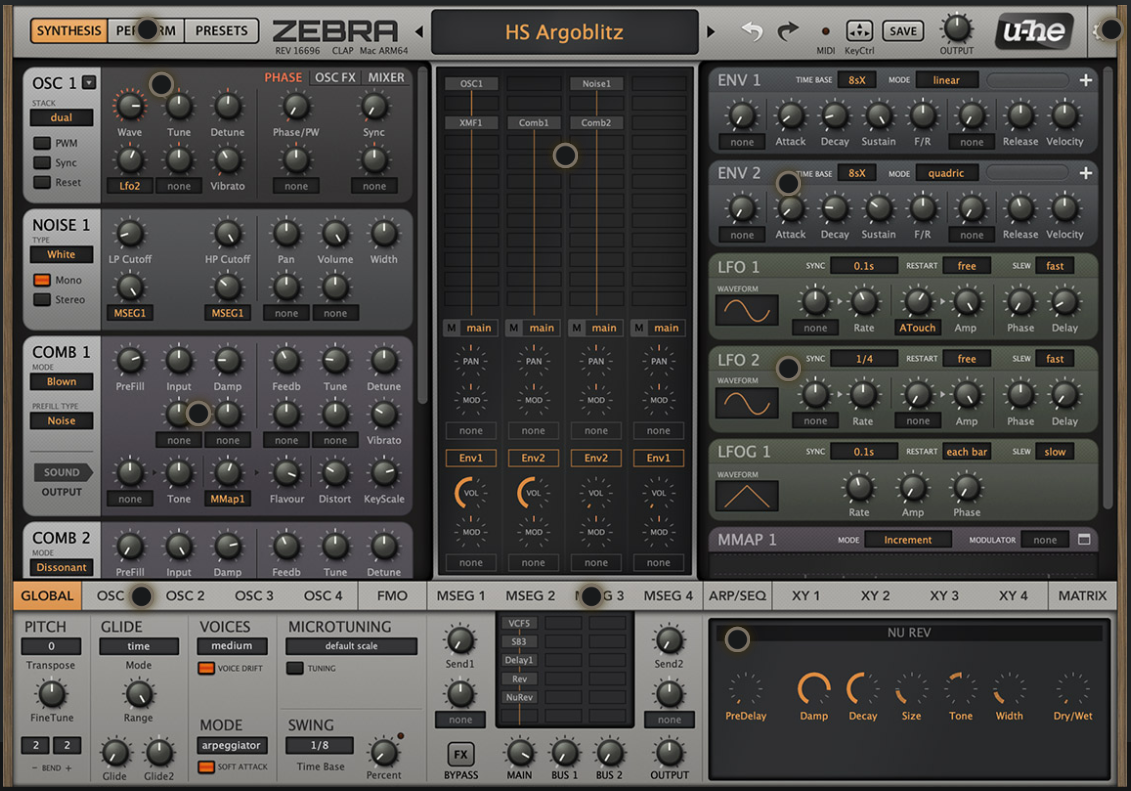1131x791 pixels.
Task: Open the KeyCtrl keyboard control icon
Action: (x=858, y=30)
